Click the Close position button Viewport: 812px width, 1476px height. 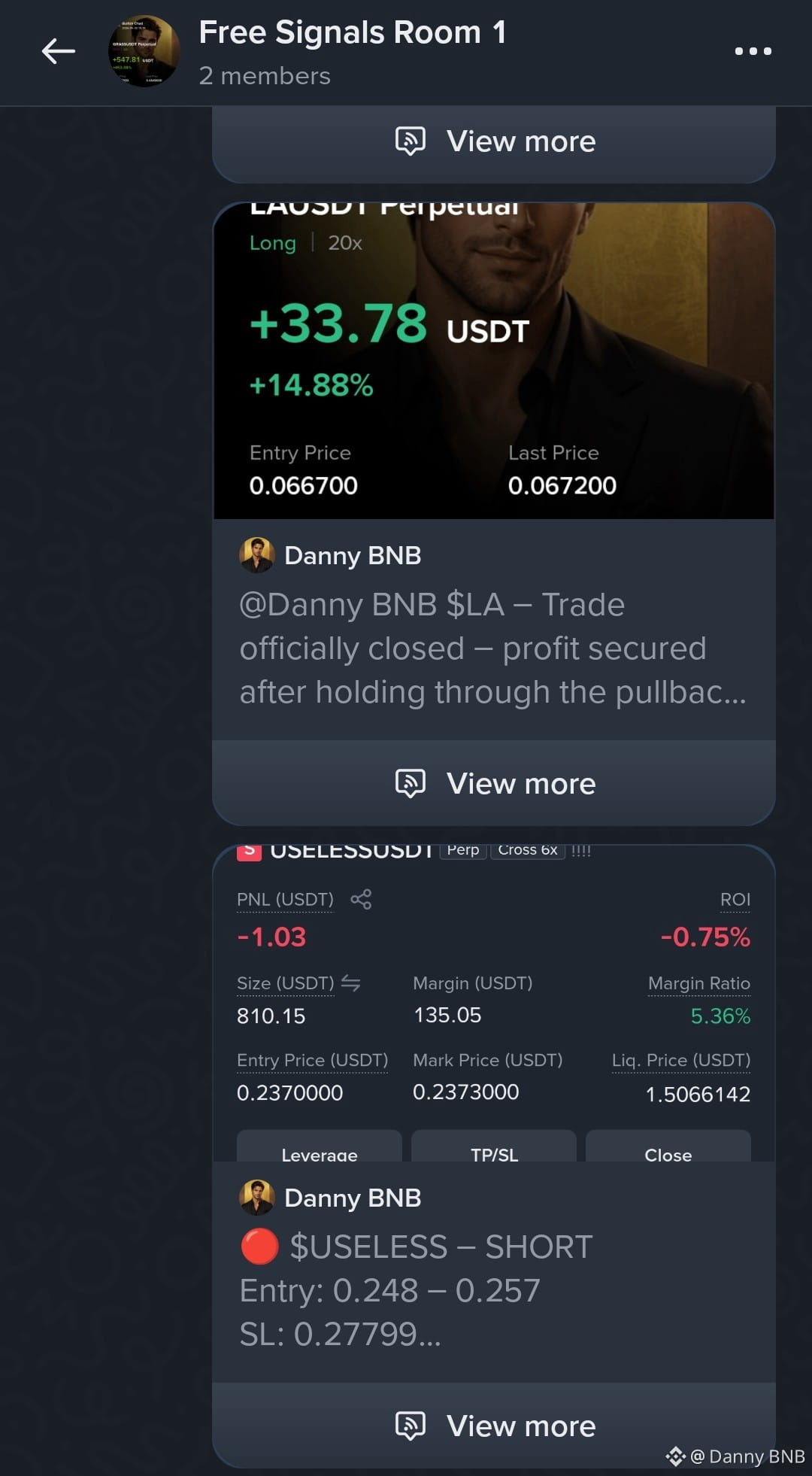pos(668,1146)
